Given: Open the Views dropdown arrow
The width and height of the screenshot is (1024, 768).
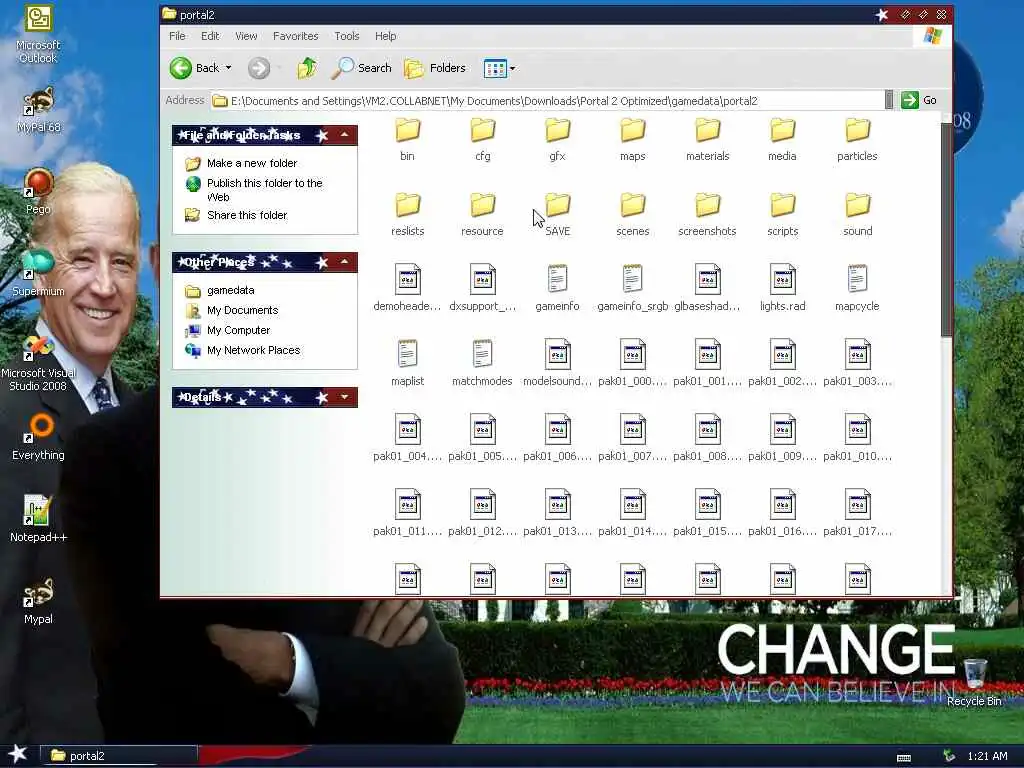Looking at the screenshot, I should click(513, 68).
